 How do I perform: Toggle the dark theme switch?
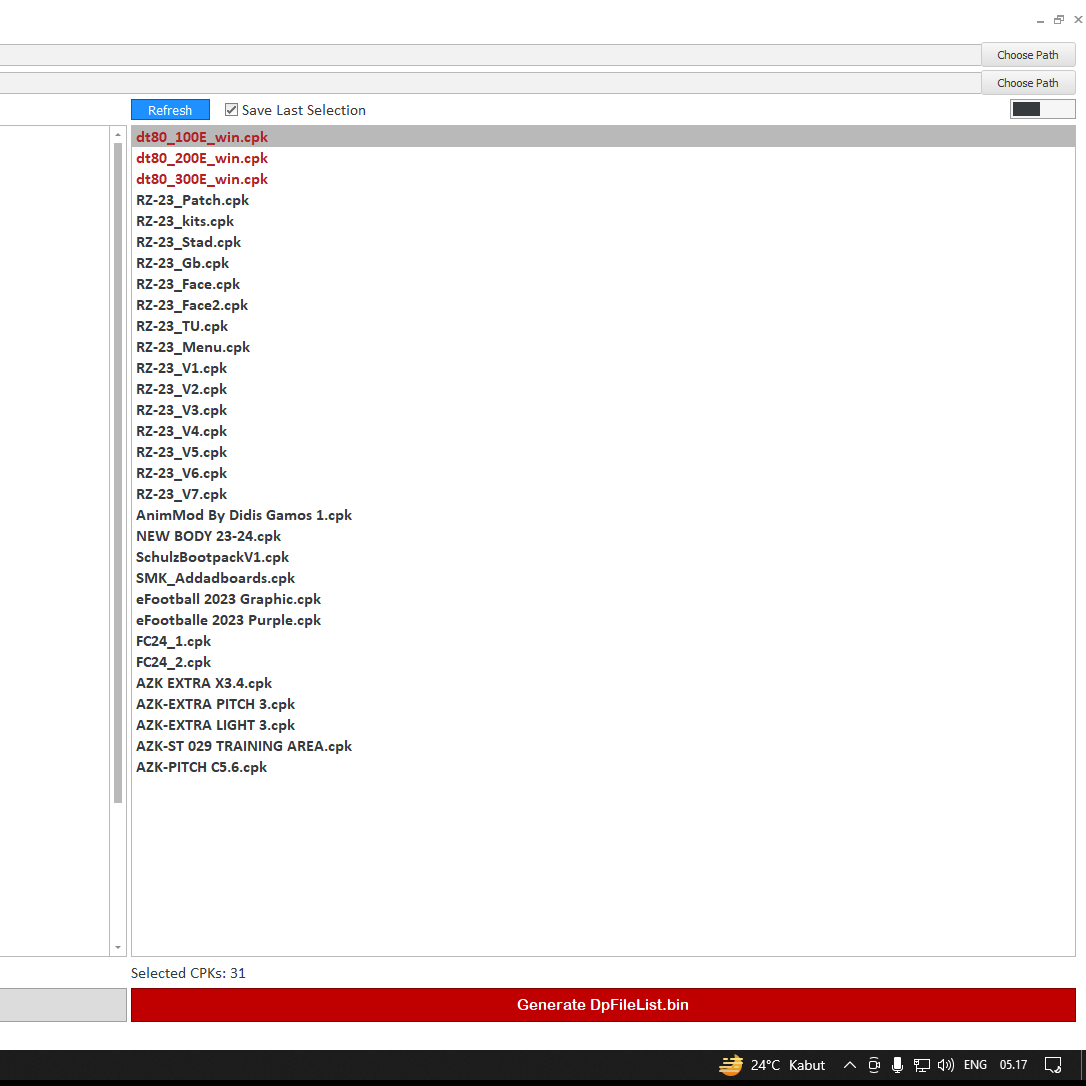coord(1042,109)
